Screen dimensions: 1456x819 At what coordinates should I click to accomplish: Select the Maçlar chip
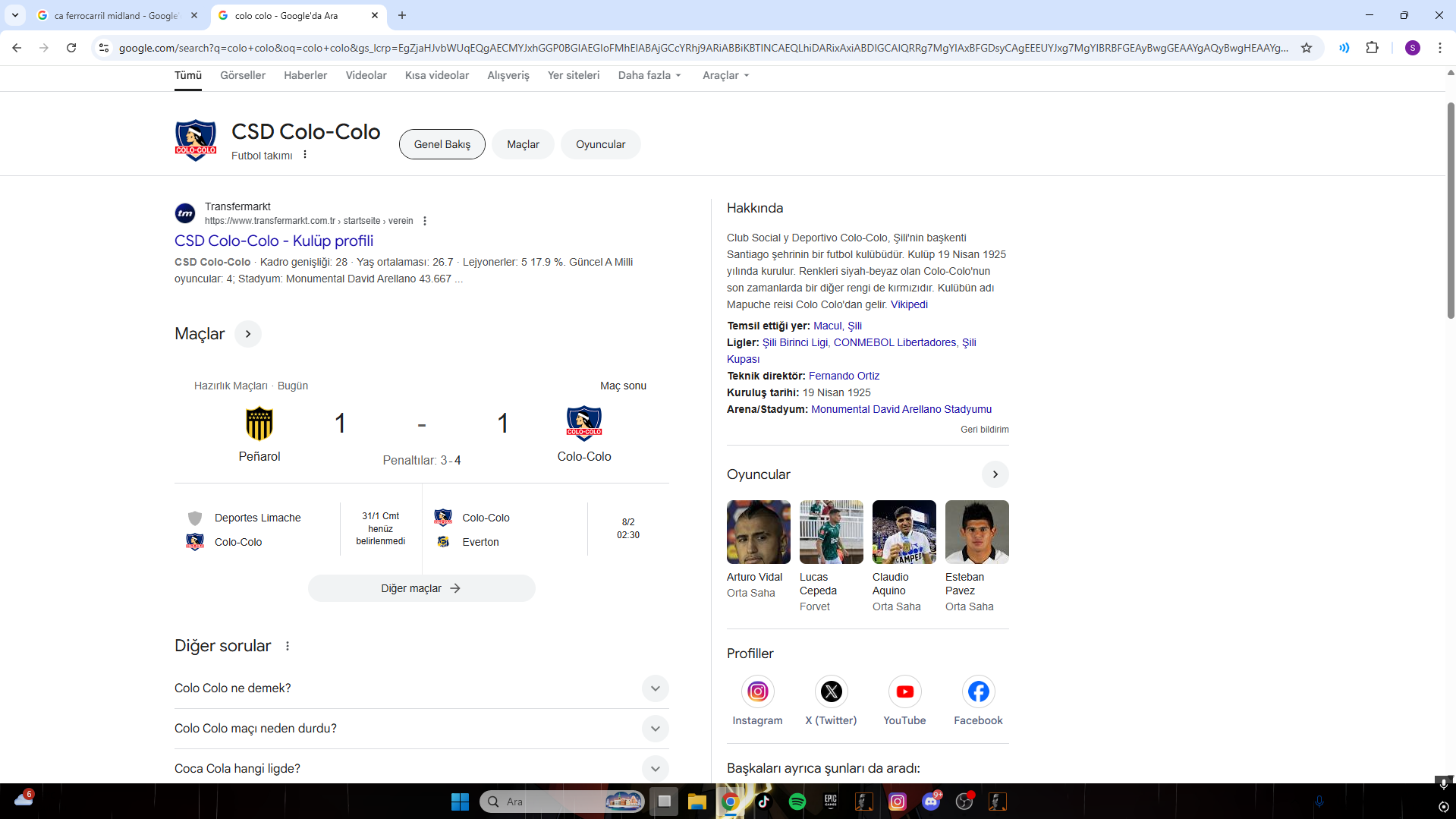[524, 144]
